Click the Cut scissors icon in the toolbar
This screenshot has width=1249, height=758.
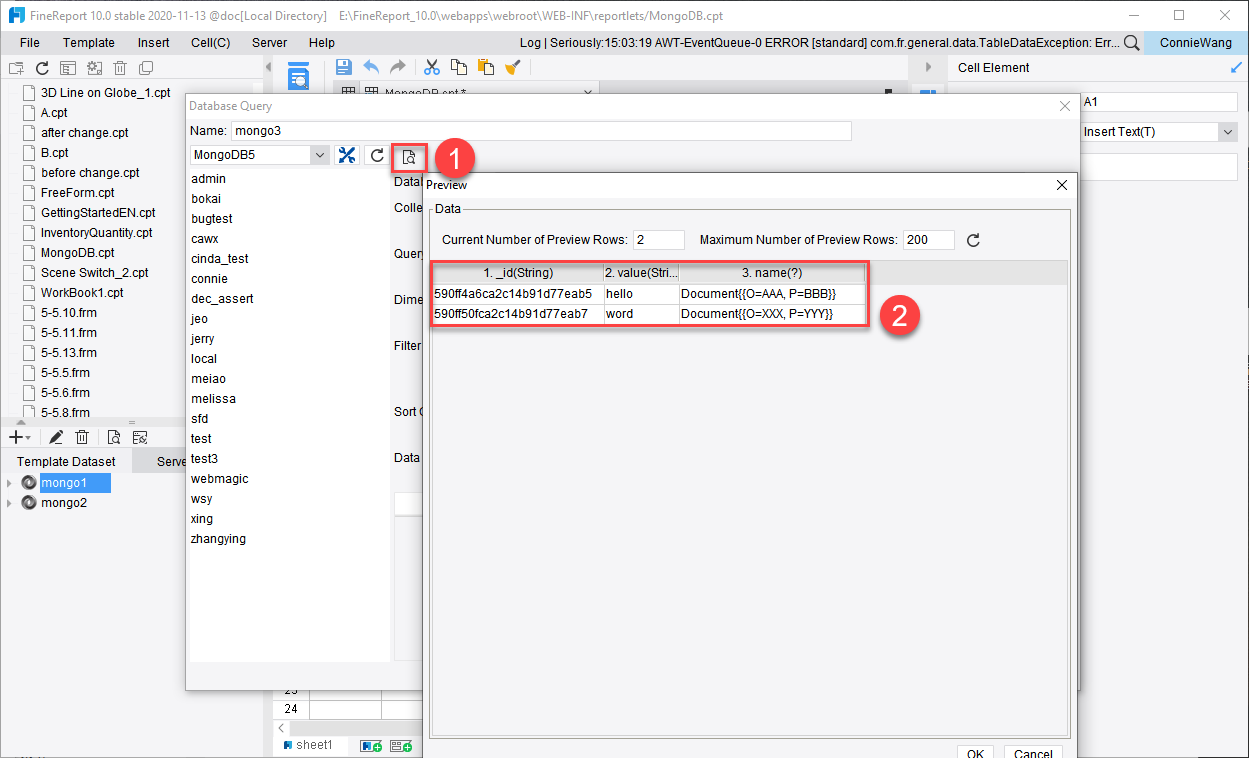click(x=431, y=66)
